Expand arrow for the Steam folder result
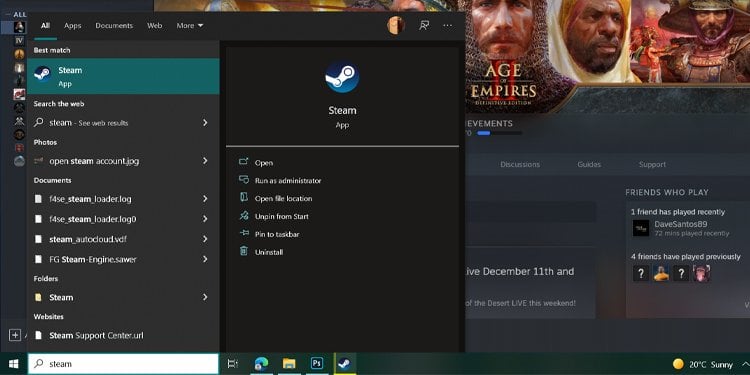Screen dimensions: 750x375 205,297
